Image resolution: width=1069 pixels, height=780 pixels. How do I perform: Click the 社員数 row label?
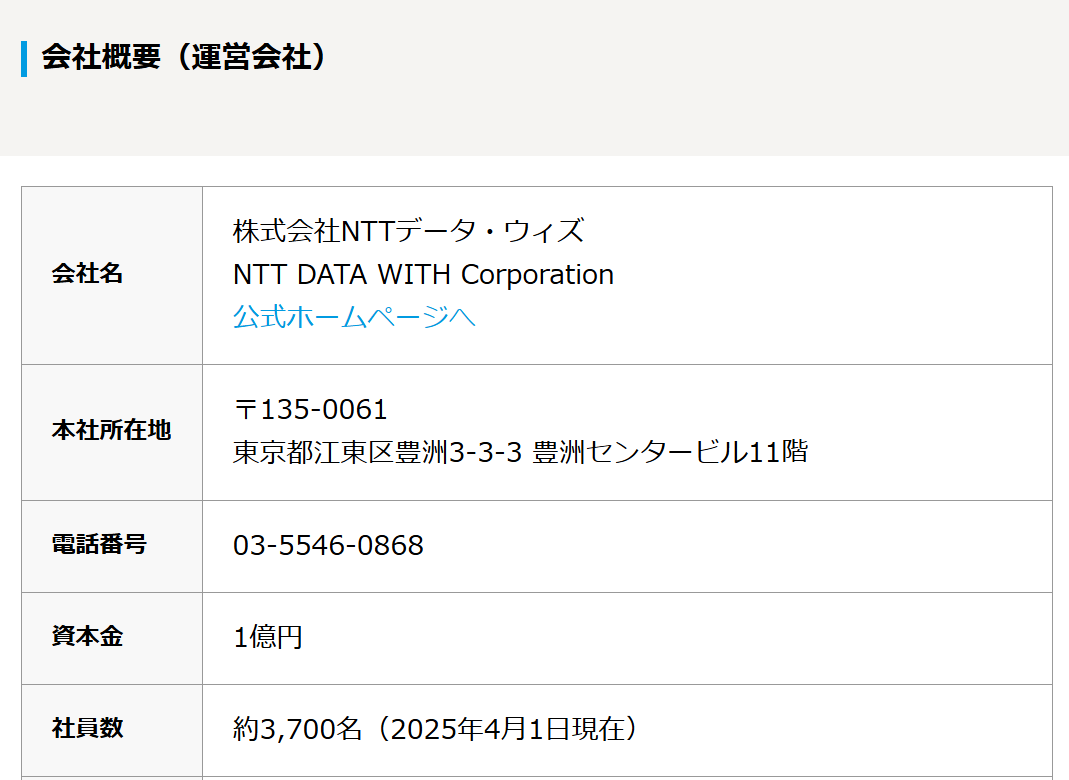(87, 728)
